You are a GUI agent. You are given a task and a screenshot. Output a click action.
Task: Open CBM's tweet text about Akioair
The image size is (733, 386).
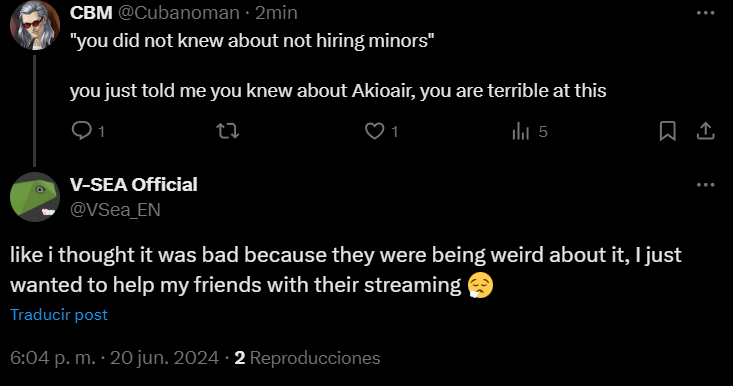[x=338, y=91]
